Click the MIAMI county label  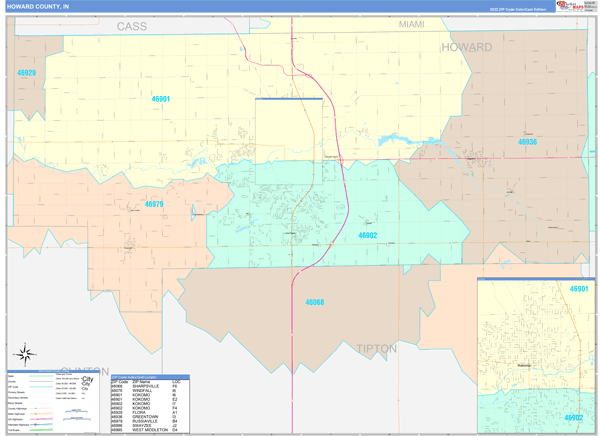pos(411,23)
